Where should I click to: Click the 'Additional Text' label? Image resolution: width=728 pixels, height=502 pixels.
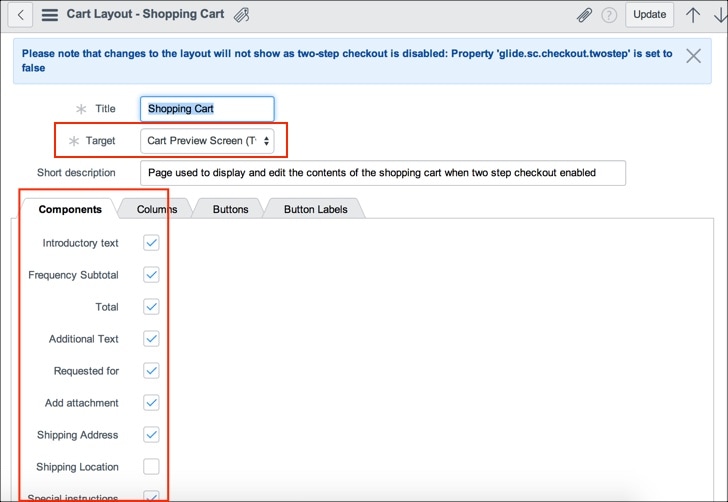click(x=84, y=339)
